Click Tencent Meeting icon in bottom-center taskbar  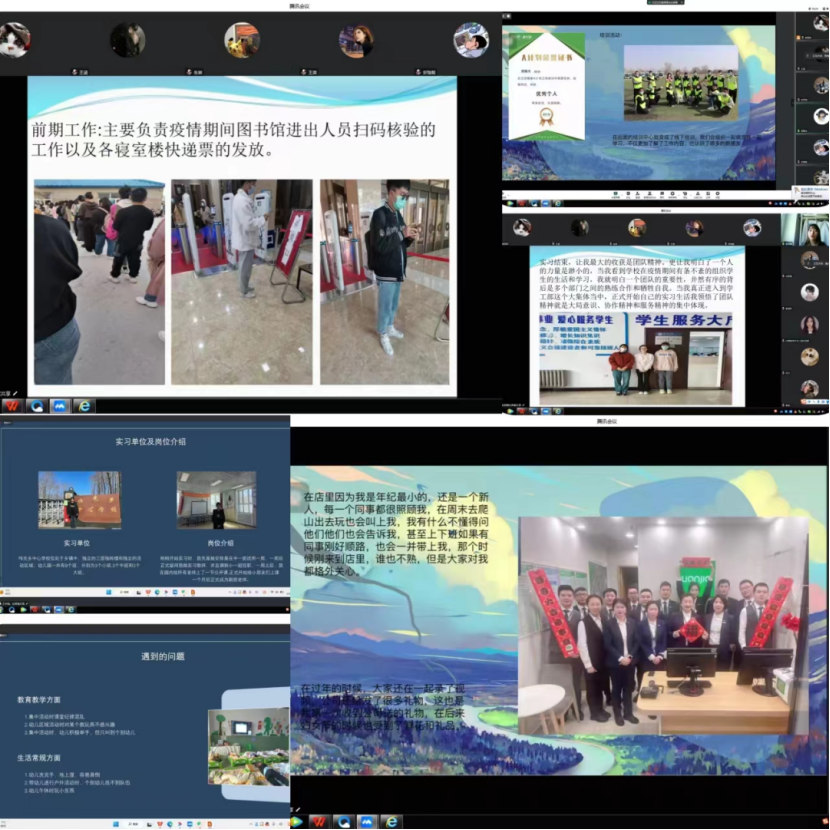[x=367, y=821]
